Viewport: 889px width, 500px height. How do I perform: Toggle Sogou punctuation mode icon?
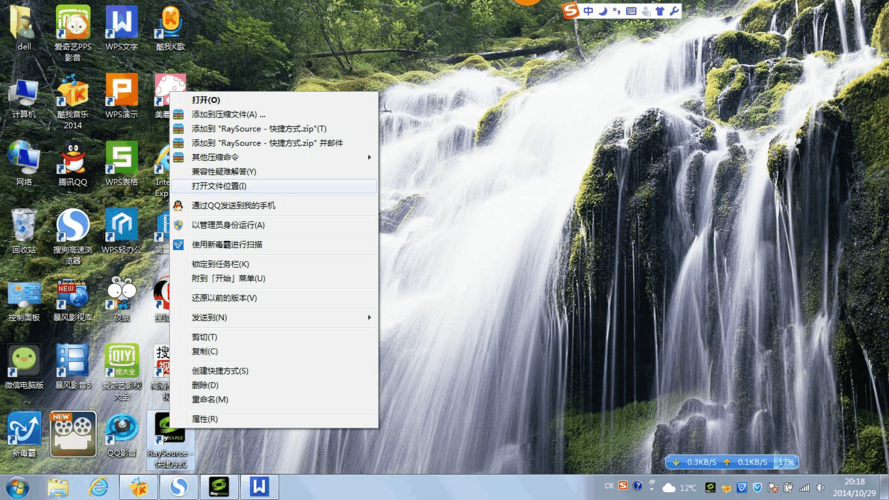(x=617, y=11)
